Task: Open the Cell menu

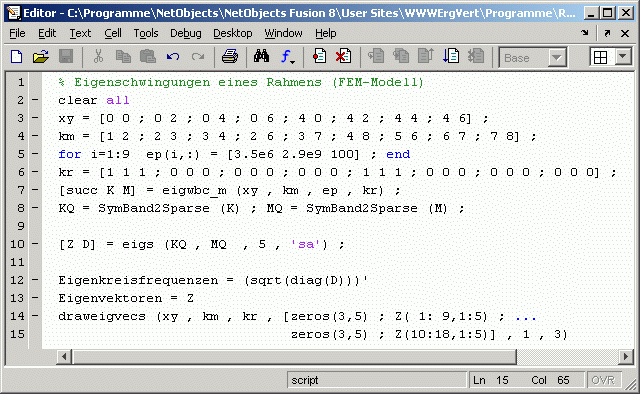Action: click(x=113, y=33)
